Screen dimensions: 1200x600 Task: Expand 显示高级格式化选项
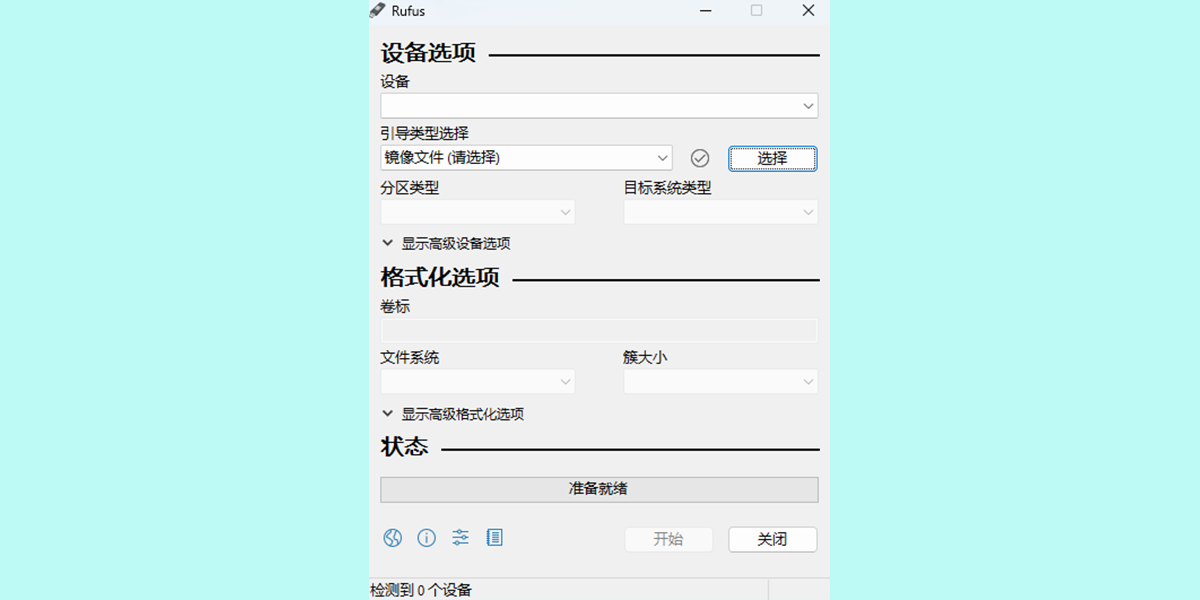[453, 414]
